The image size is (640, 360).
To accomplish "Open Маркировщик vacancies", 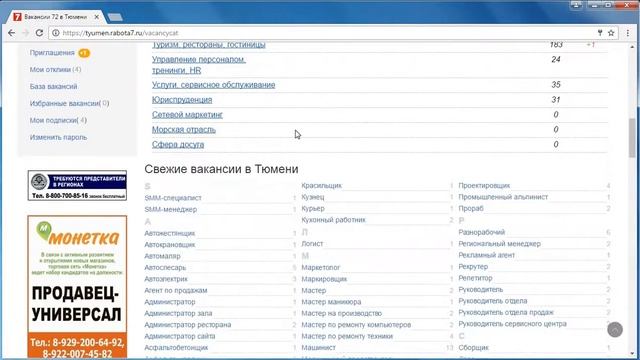I will coord(324,279).
